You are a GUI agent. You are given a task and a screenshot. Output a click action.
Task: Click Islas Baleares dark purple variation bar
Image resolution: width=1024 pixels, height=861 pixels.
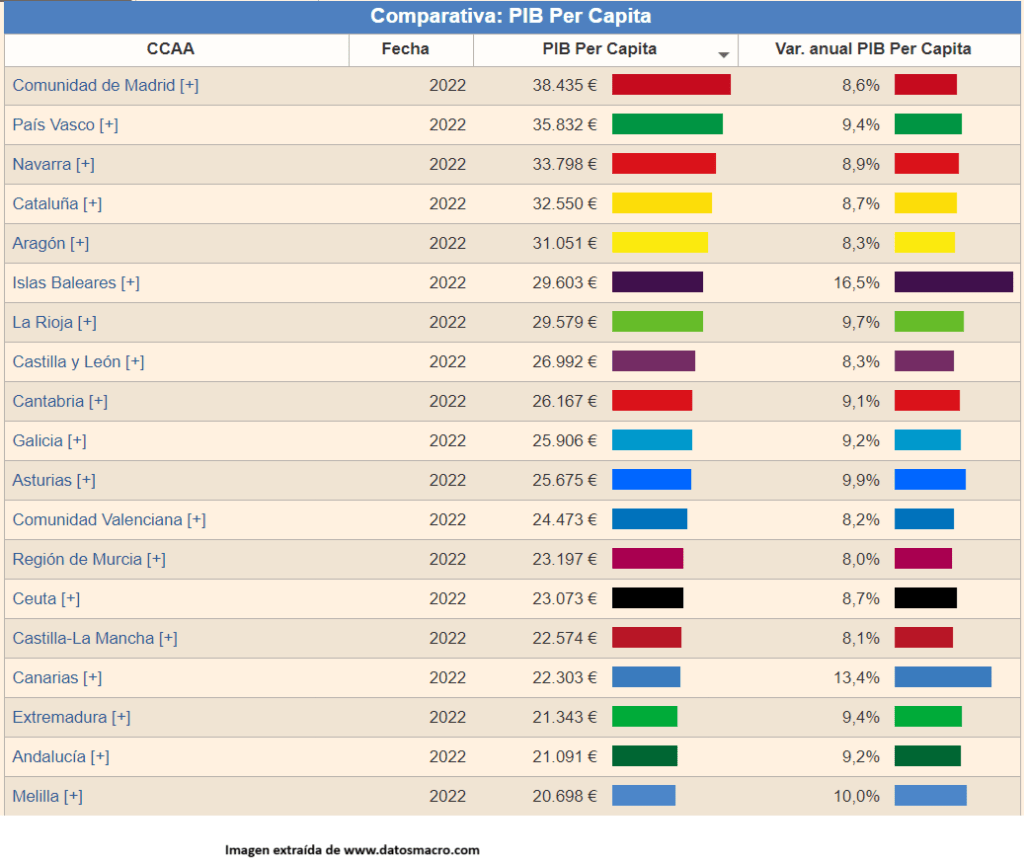coord(953,282)
